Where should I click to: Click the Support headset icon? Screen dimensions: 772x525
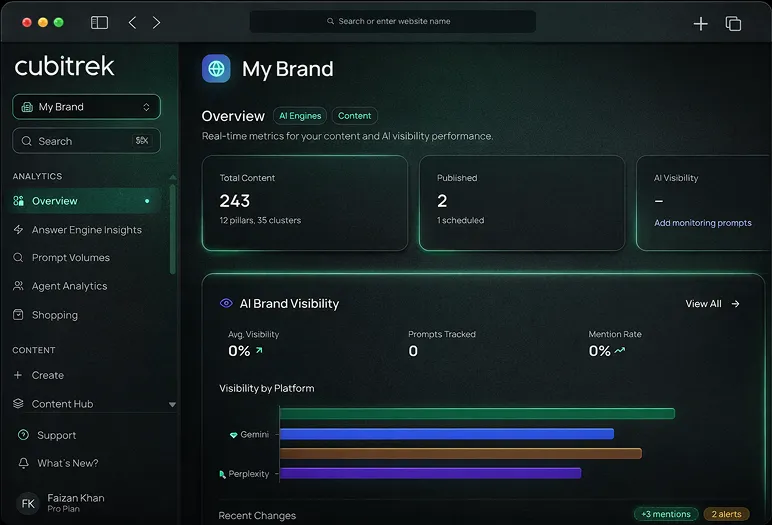pyautogui.click(x=24, y=435)
